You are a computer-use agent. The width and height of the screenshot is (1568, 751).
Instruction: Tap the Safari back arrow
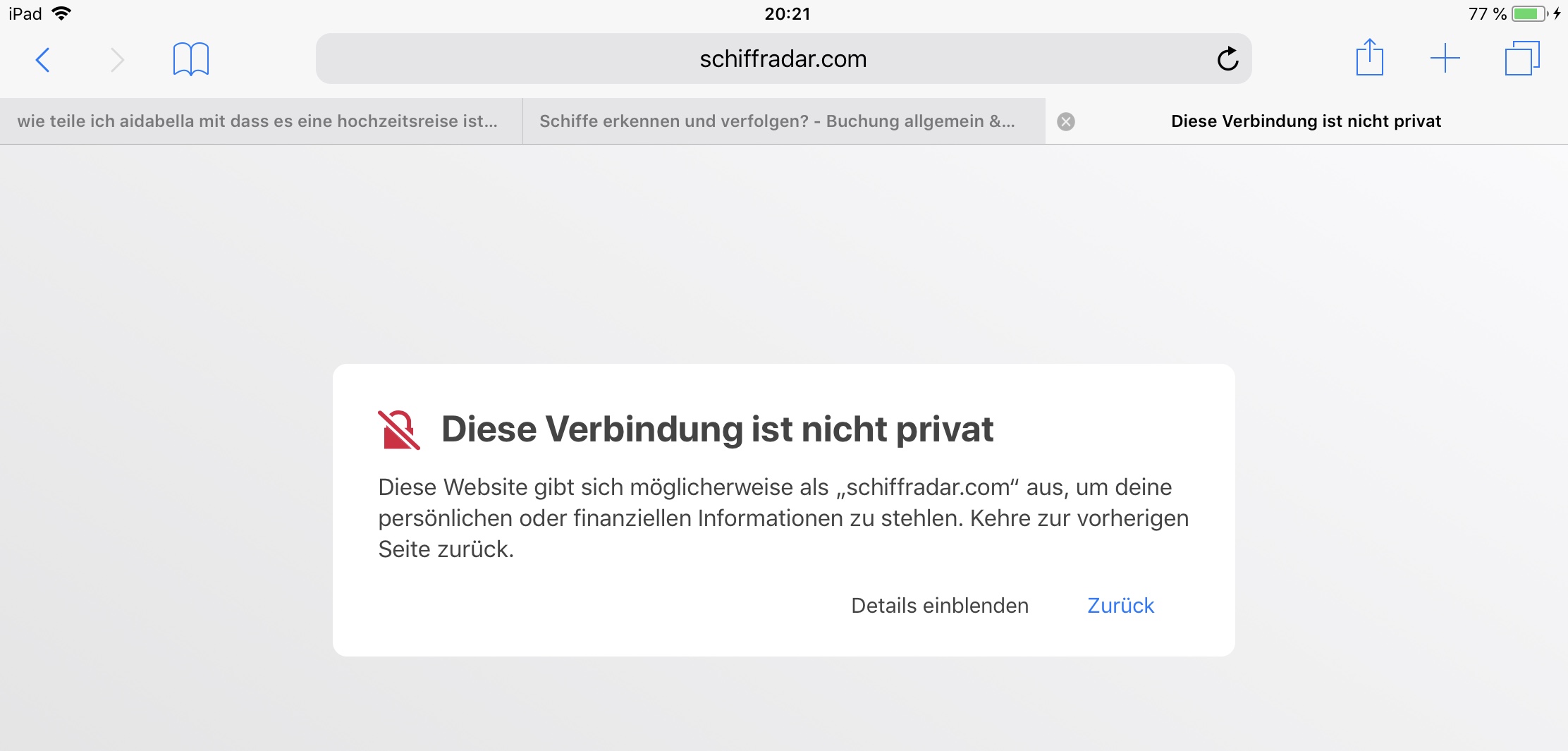[x=43, y=60]
